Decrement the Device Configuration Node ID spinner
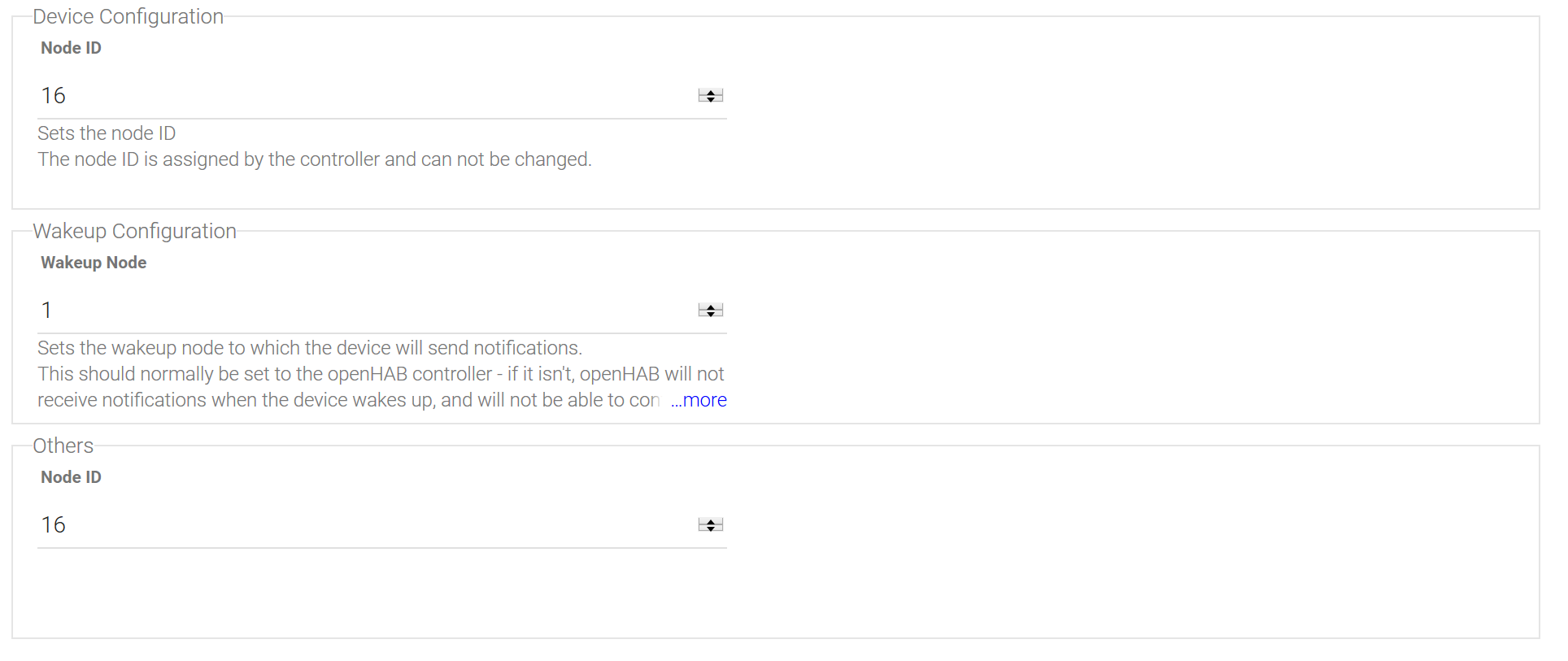Image resolution: width=1568 pixels, height=661 pixels. point(711,100)
